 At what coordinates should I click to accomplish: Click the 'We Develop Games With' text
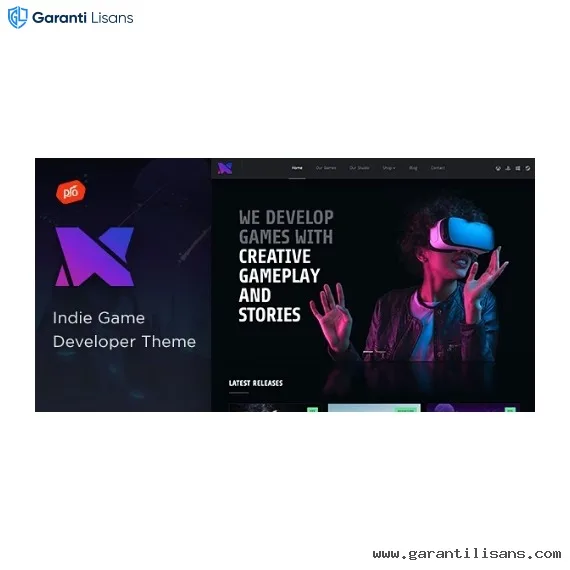[x=286, y=227]
